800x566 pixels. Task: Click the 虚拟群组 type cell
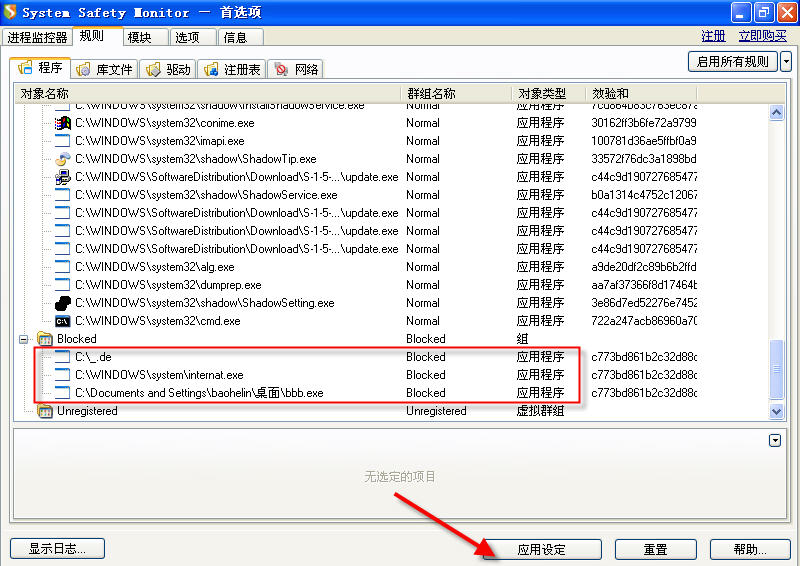pyautogui.click(x=540, y=411)
